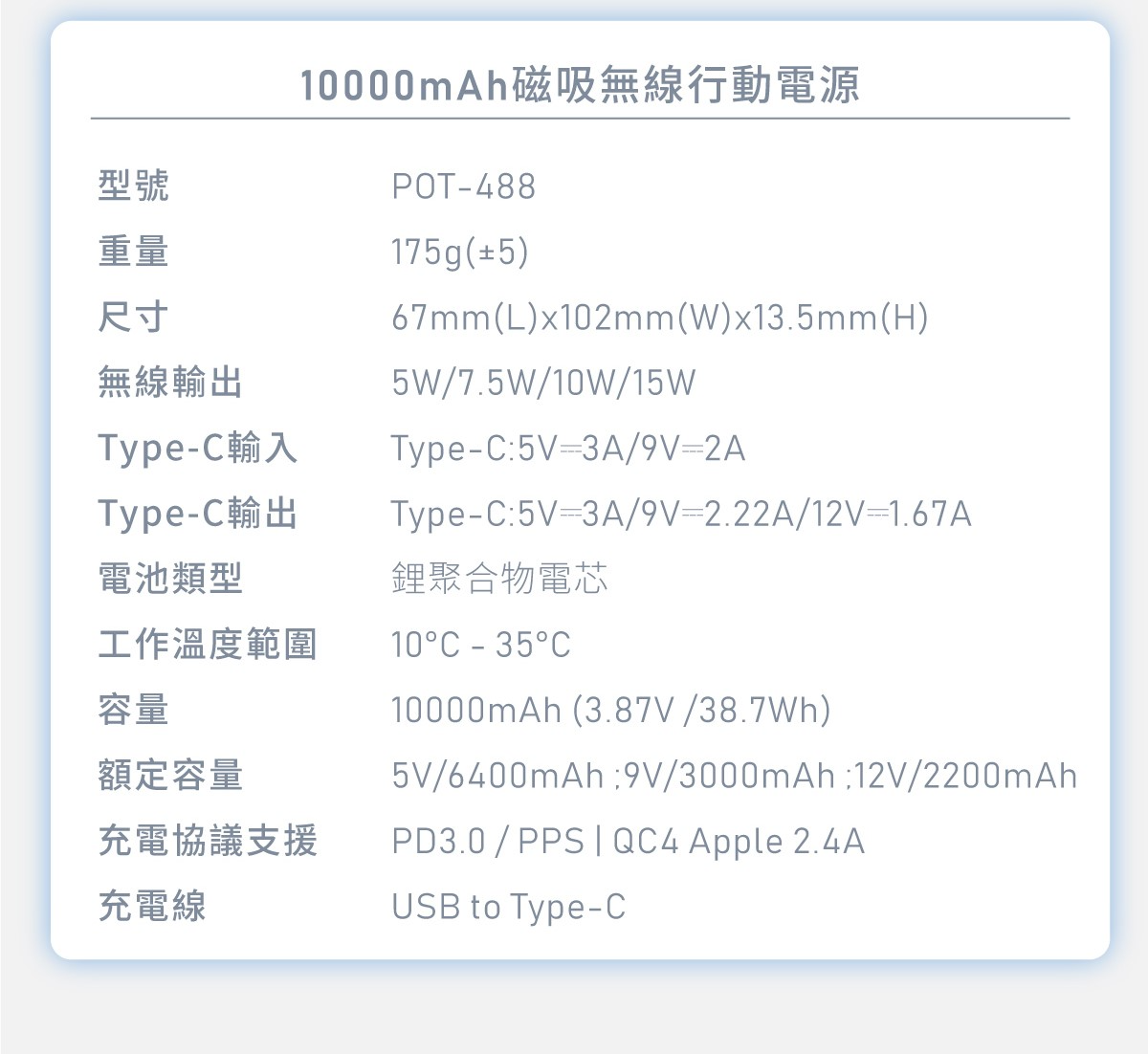Click the temperature range 10°C - 35°C
Screen dimensions: 1148x1054
[480, 645]
